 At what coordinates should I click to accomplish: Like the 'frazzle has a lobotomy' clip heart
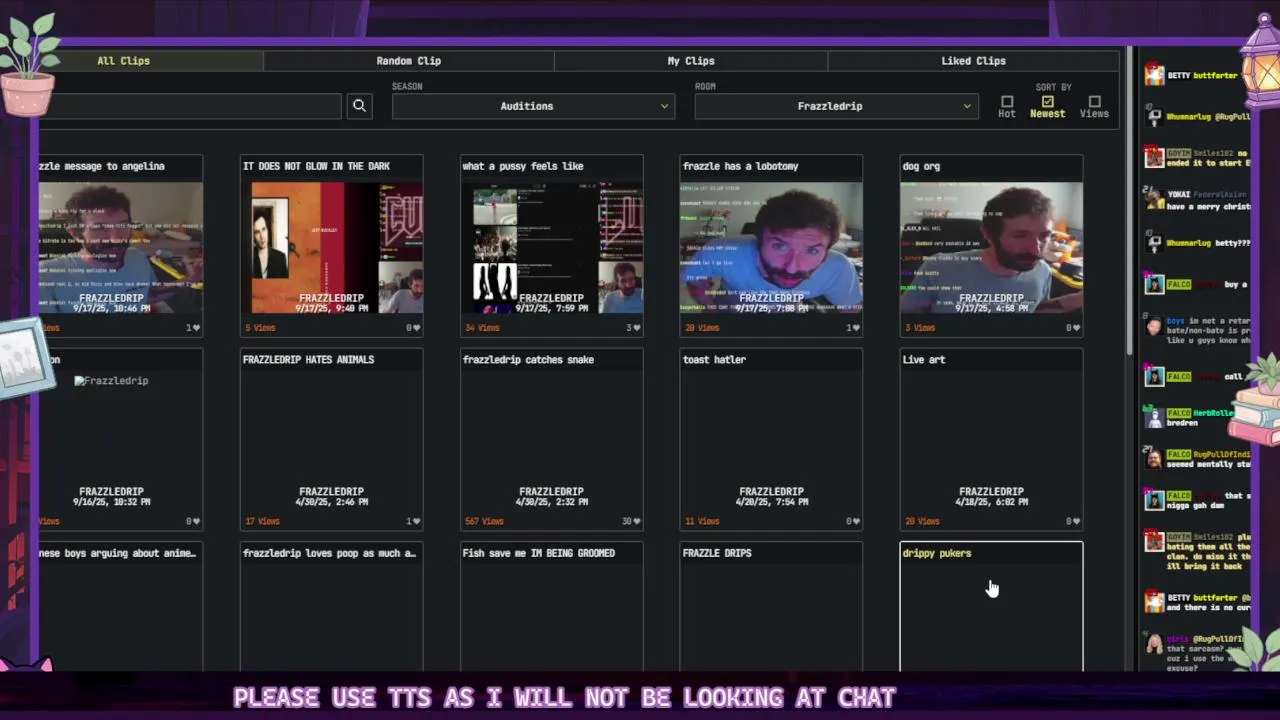[x=854, y=328]
